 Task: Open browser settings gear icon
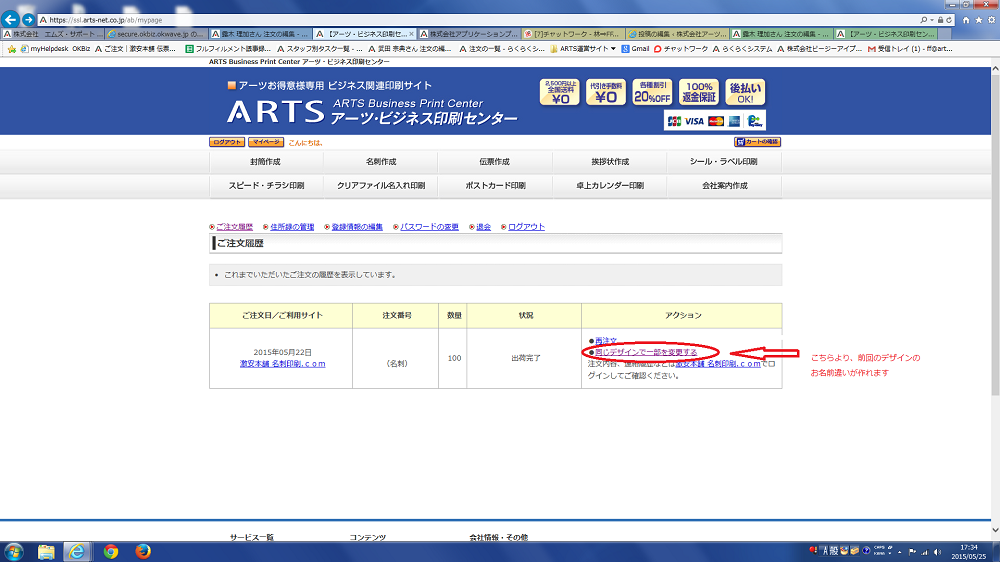992,20
